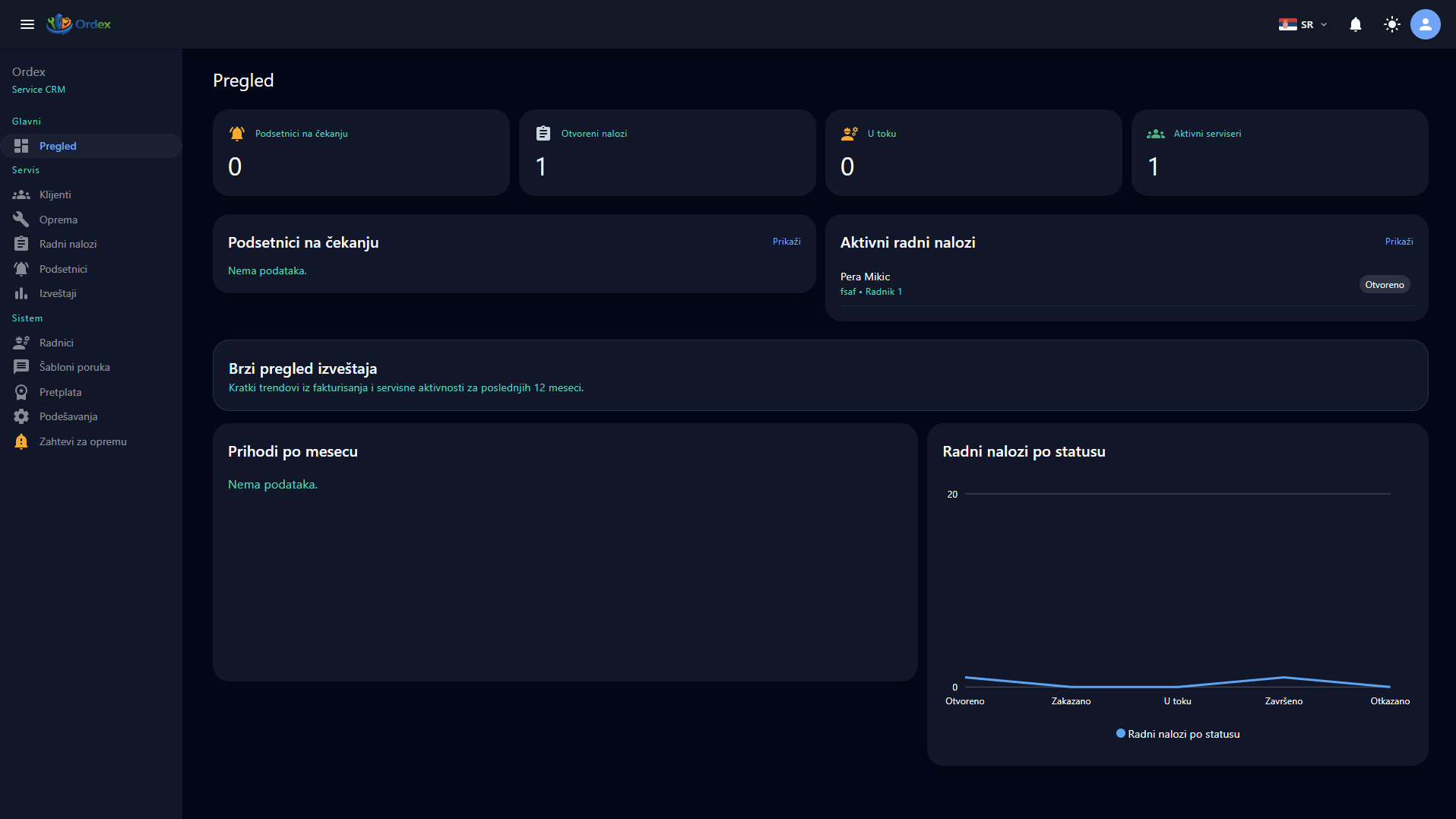Open the hamburger menu icon
1456x819 pixels.
27,24
